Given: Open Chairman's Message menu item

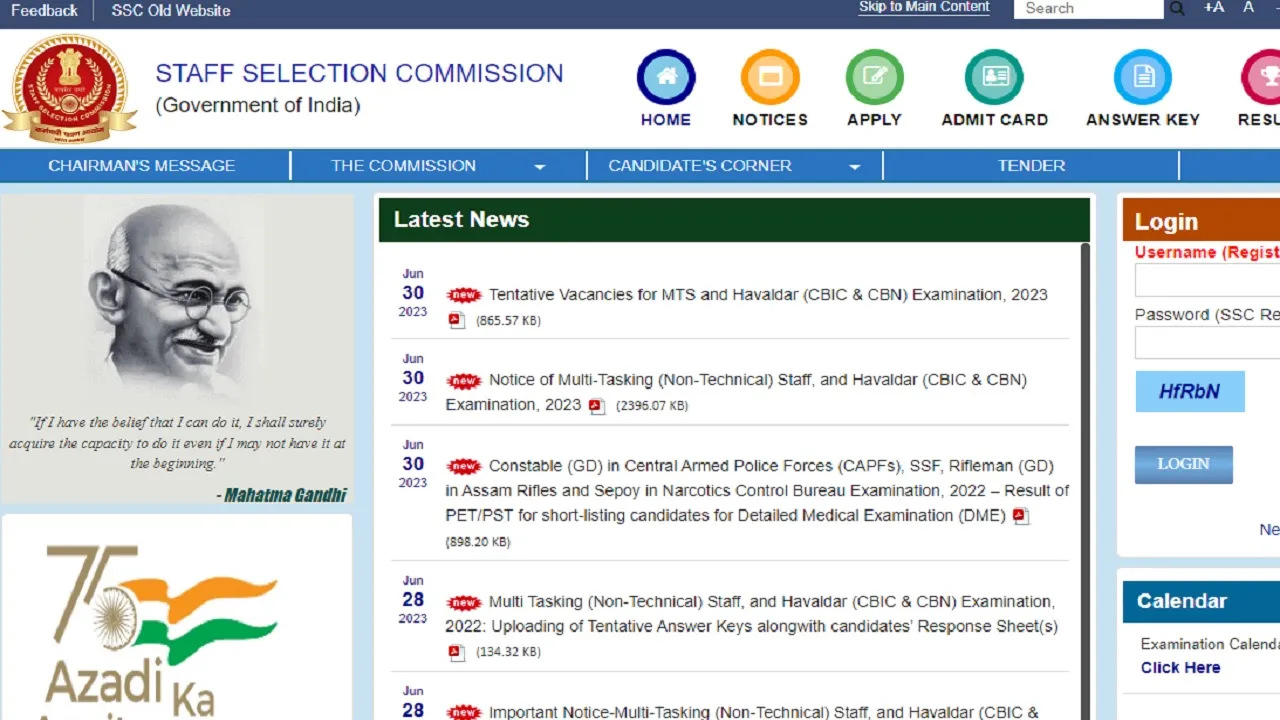Looking at the screenshot, I should tap(142, 166).
